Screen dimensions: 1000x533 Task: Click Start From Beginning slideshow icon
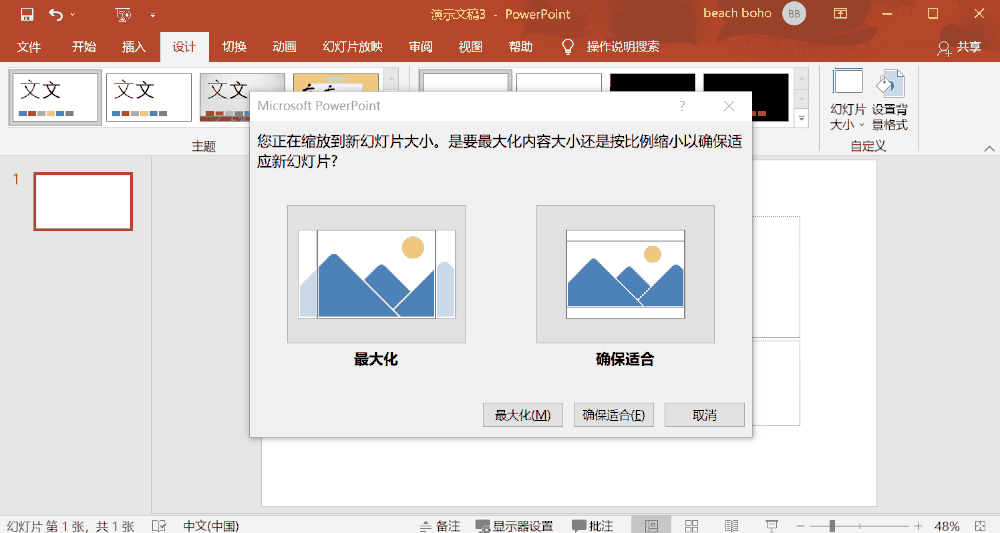pos(124,14)
